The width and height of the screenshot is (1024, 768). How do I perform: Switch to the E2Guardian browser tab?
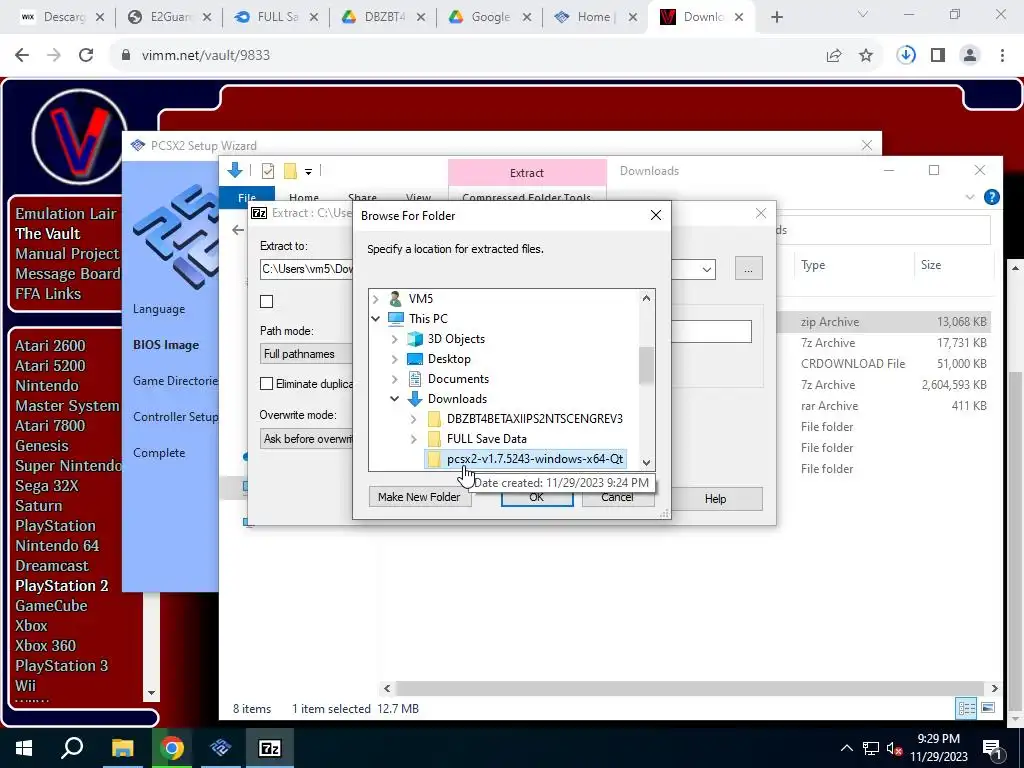(x=168, y=18)
